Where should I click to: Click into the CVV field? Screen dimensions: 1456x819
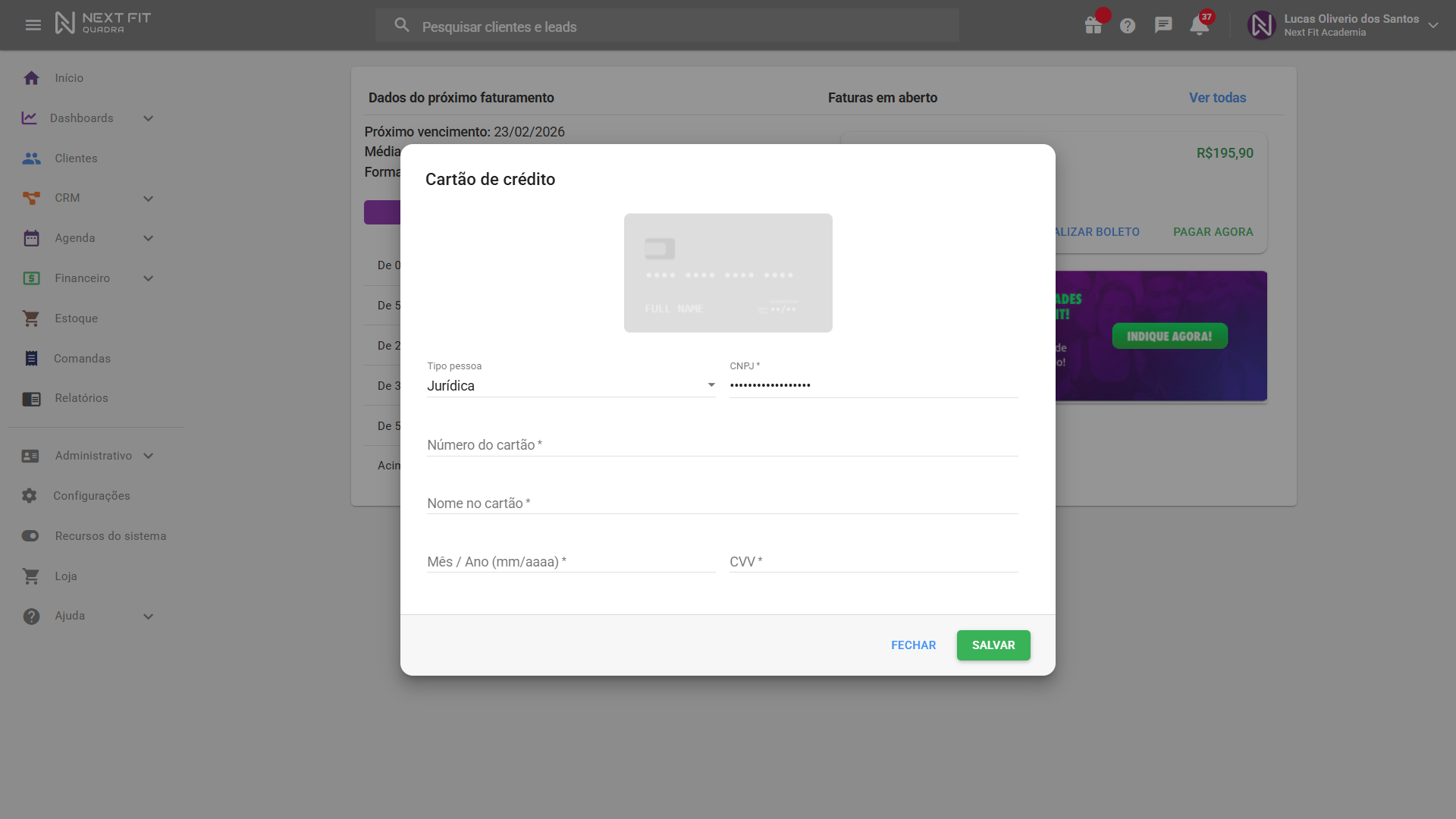pyautogui.click(x=873, y=562)
